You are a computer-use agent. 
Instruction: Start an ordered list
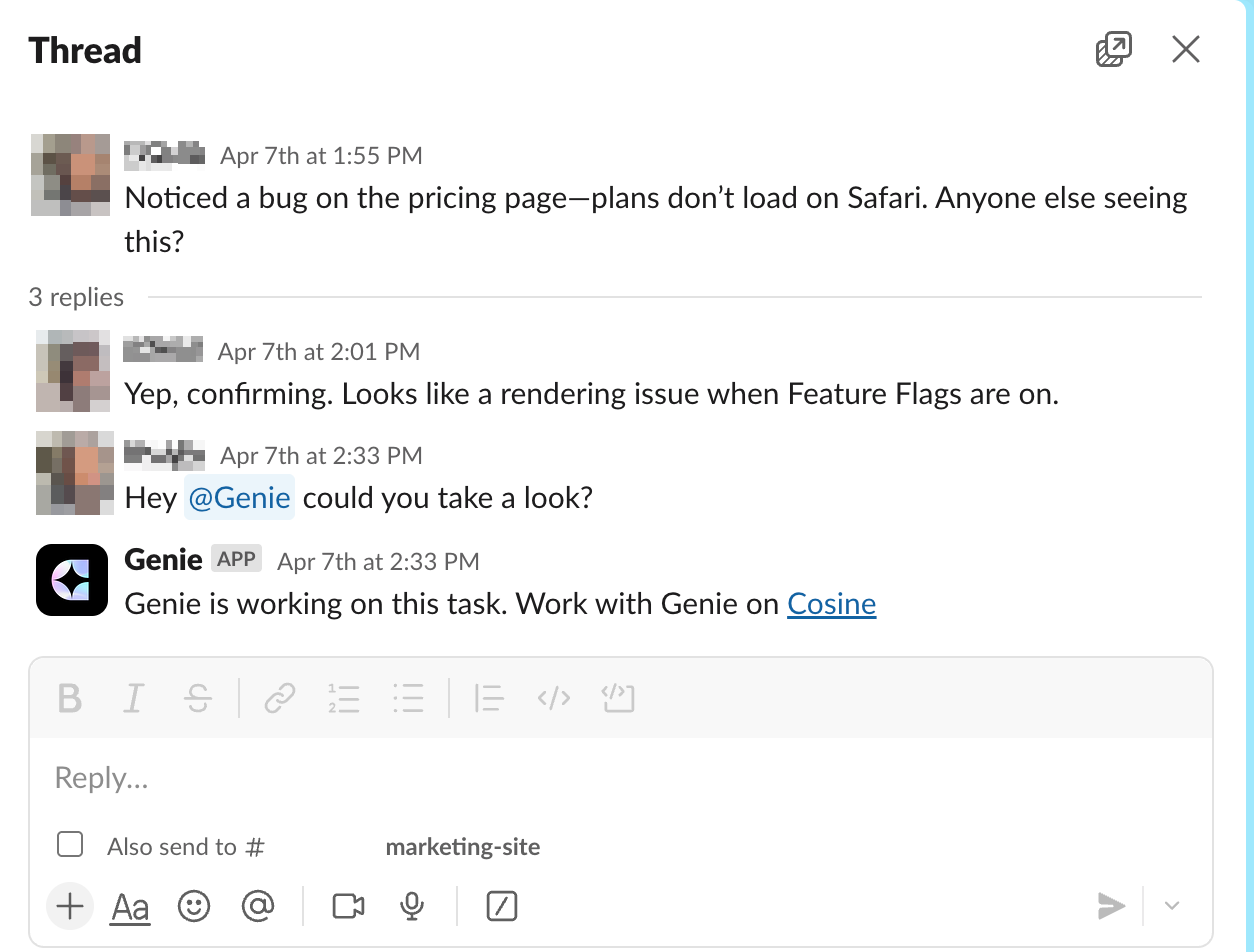pos(343,698)
